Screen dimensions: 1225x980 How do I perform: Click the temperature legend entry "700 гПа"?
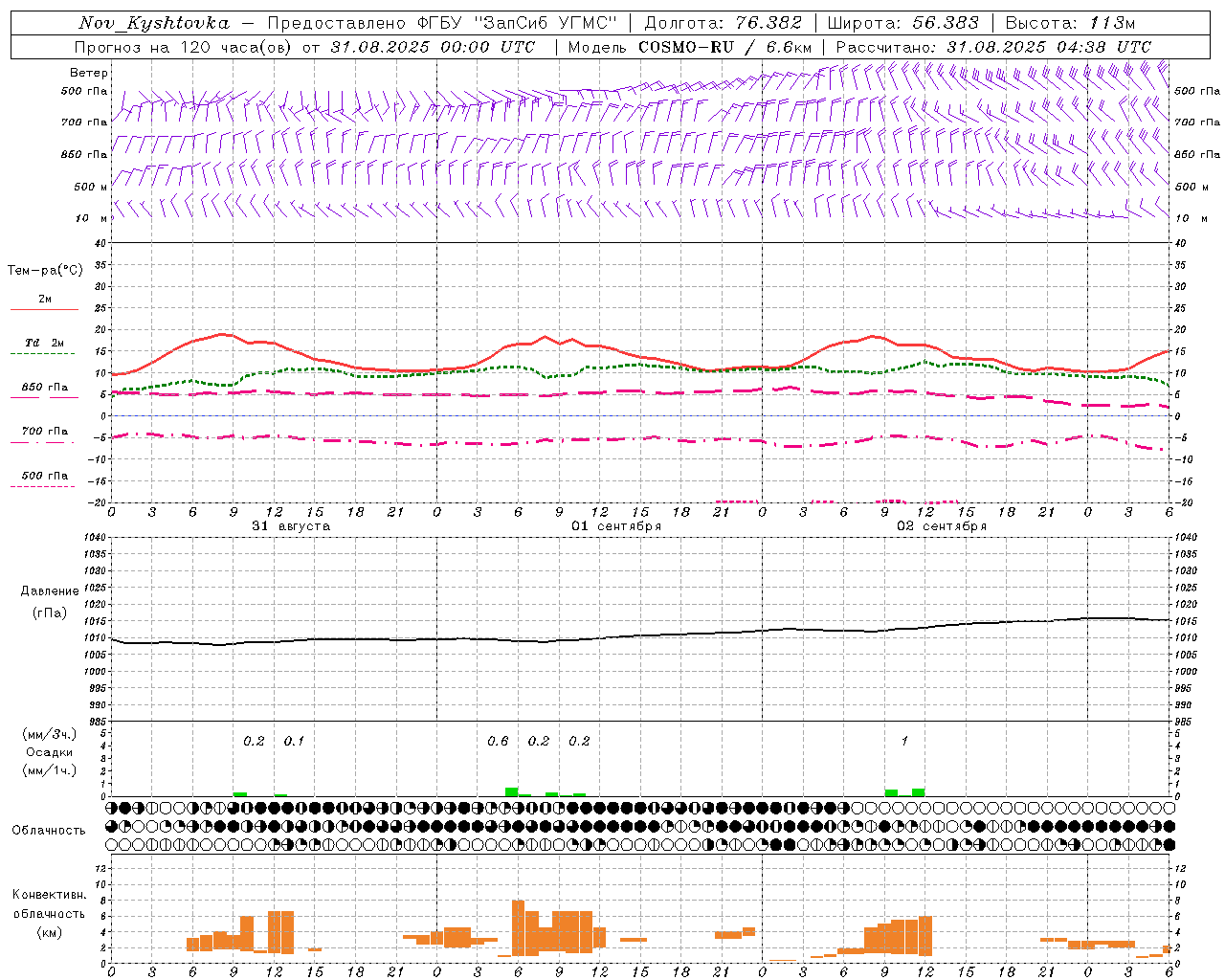click(45, 432)
